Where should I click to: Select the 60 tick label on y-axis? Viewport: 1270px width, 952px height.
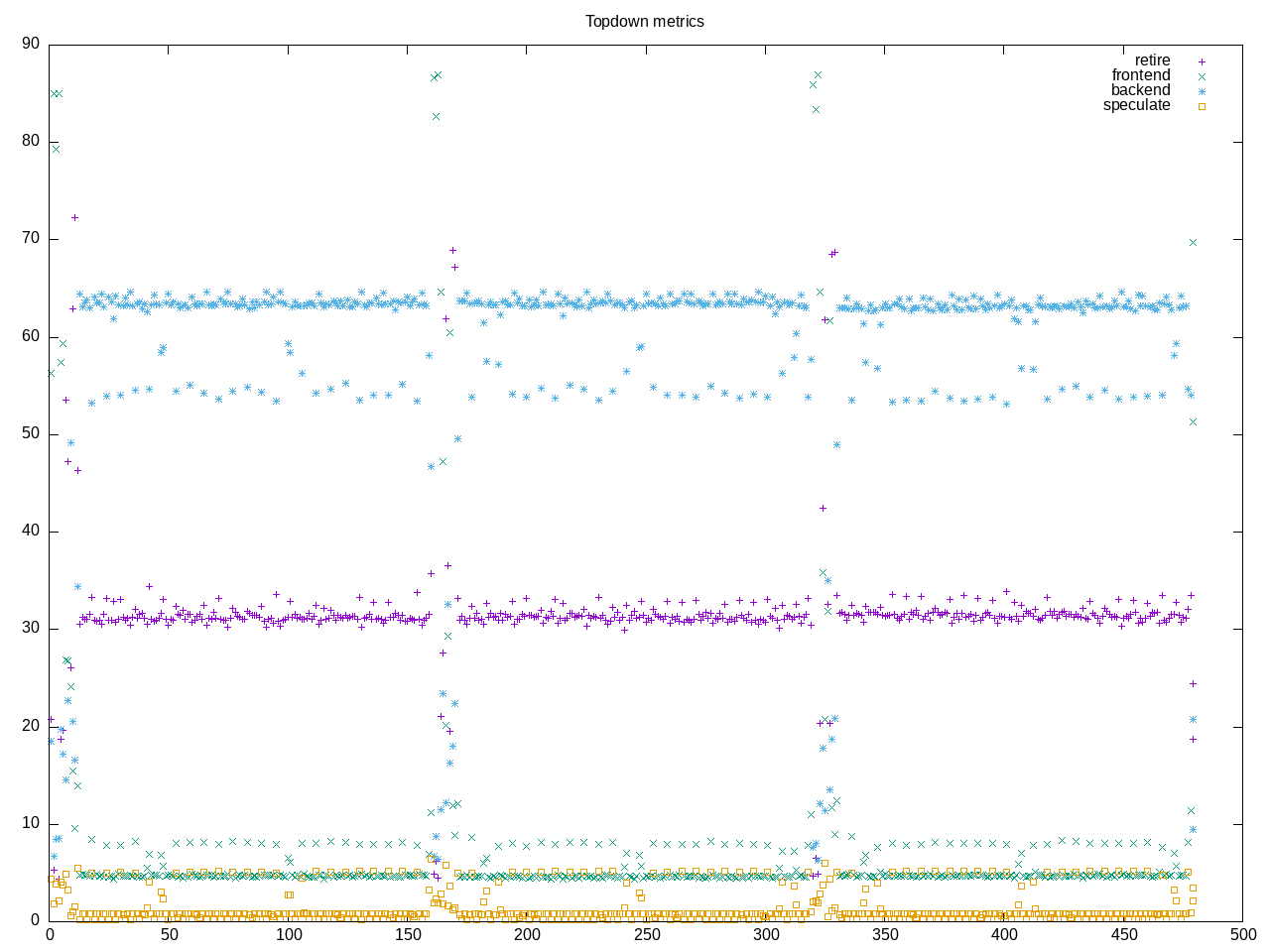tap(30, 336)
